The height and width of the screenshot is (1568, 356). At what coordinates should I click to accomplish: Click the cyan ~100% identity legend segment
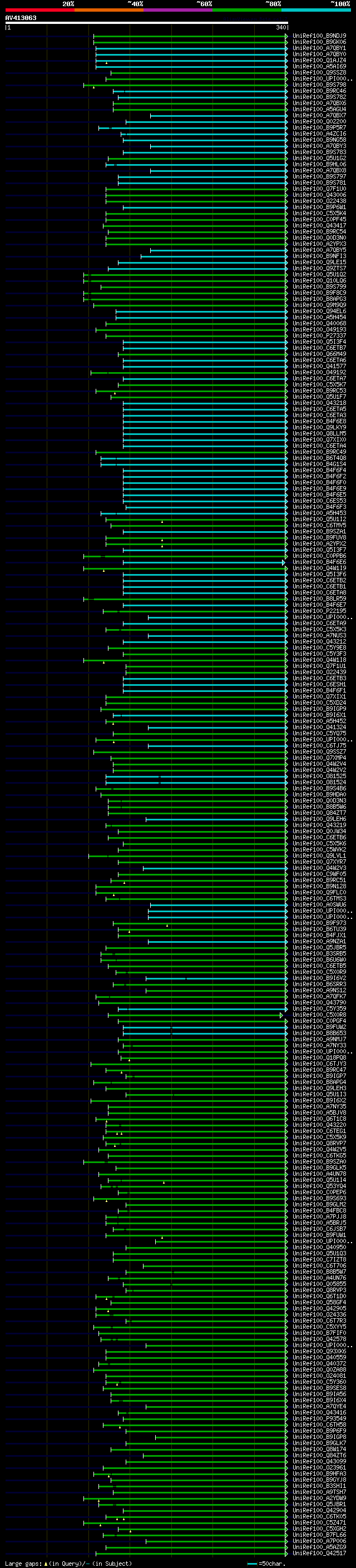pyautogui.click(x=316, y=10)
